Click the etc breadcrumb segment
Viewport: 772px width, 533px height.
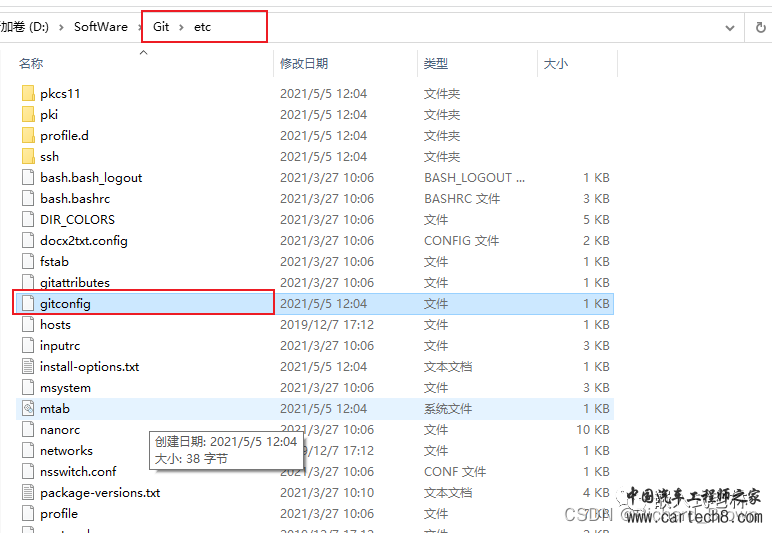click(202, 27)
